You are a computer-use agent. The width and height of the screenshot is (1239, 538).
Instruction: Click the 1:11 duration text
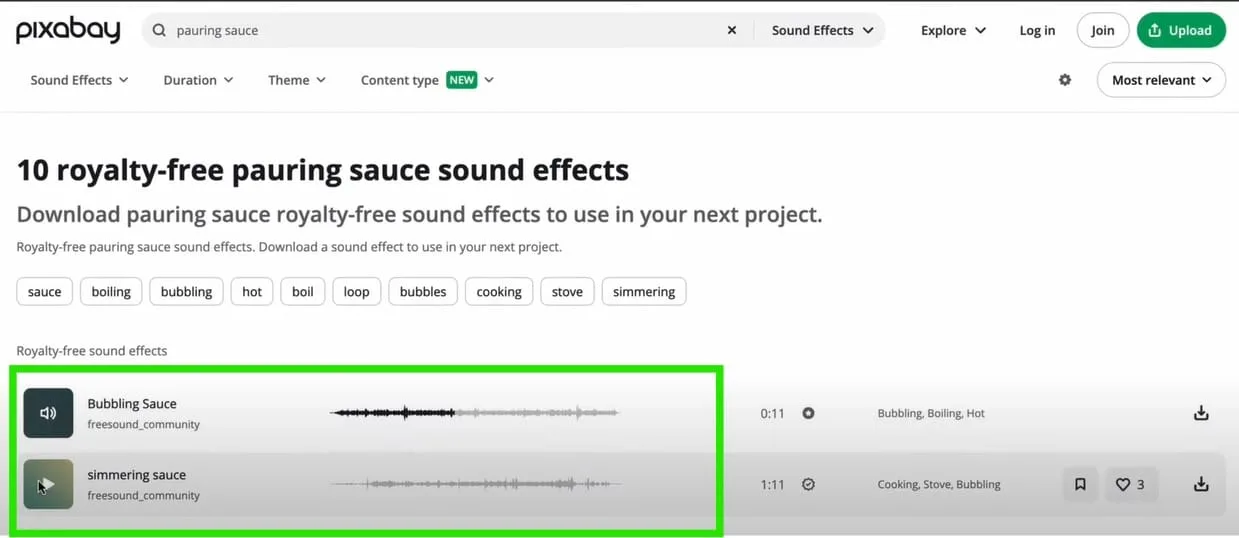[x=772, y=484]
